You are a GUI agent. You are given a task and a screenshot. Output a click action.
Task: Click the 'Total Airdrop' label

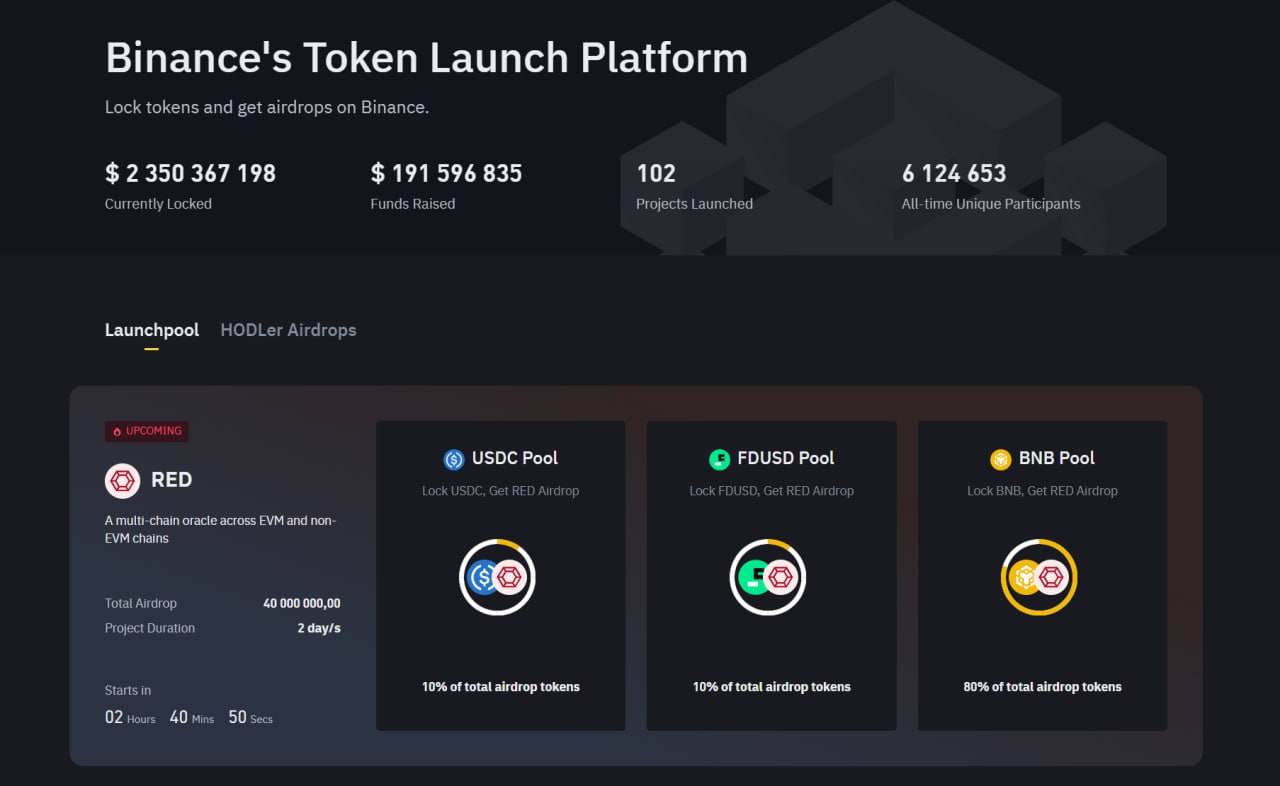(141, 604)
